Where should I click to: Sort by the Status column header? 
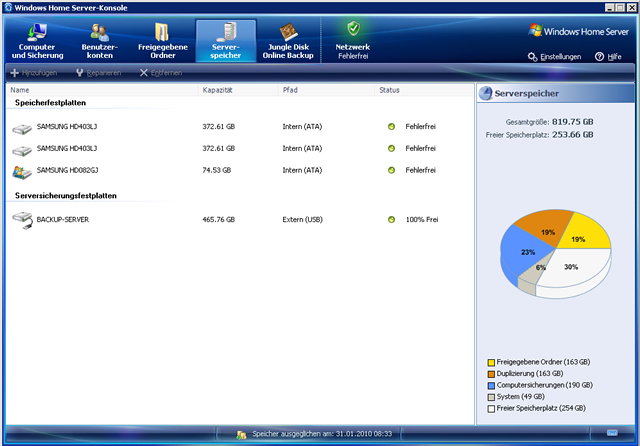424,90
